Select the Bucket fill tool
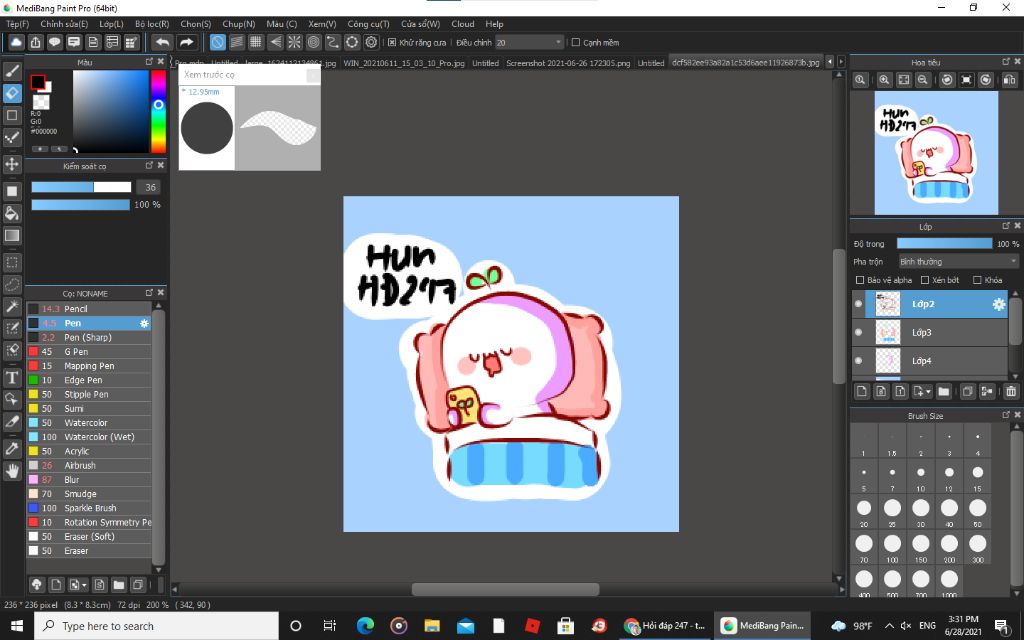This screenshot has width=1024, height=640. point(12,214)
